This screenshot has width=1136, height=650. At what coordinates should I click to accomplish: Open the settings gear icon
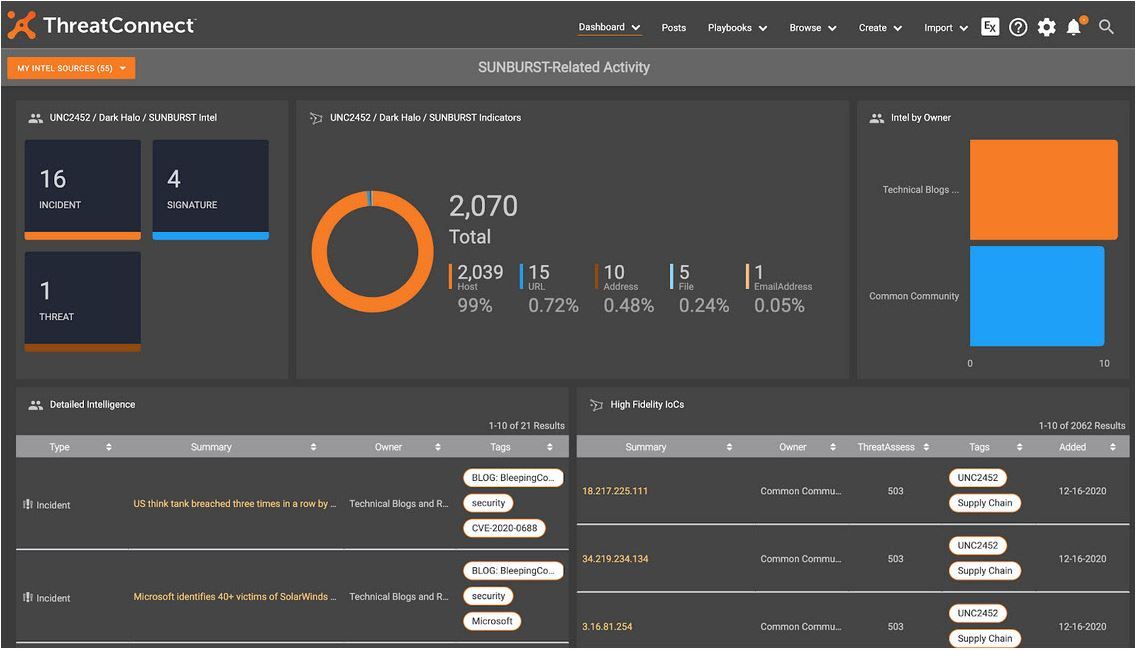pos(1046,27)
